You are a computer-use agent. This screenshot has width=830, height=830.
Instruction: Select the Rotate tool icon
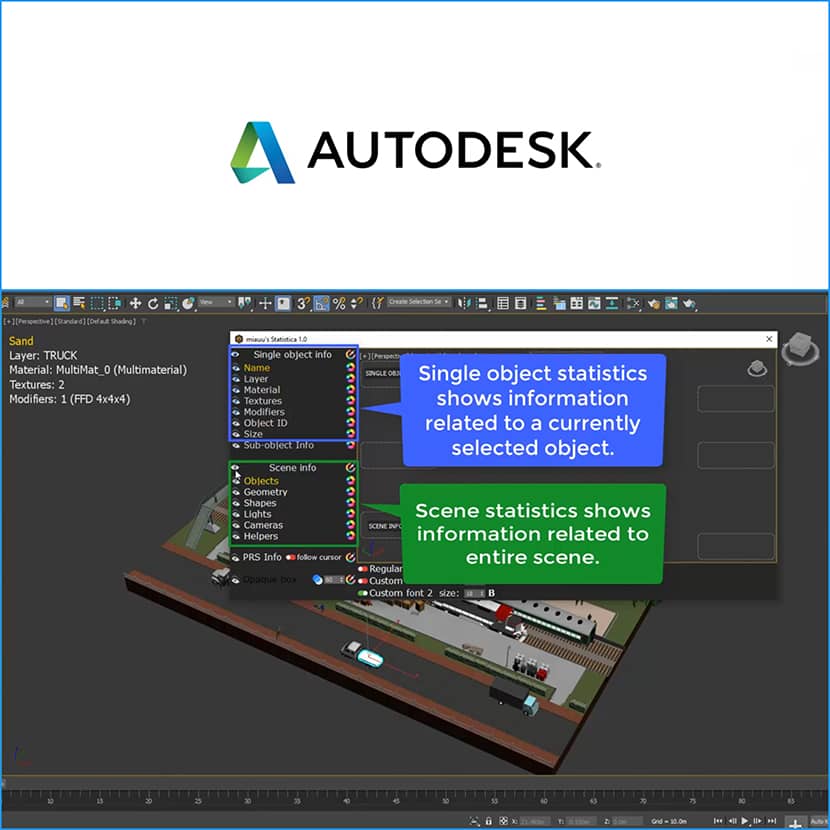point(153,303)
